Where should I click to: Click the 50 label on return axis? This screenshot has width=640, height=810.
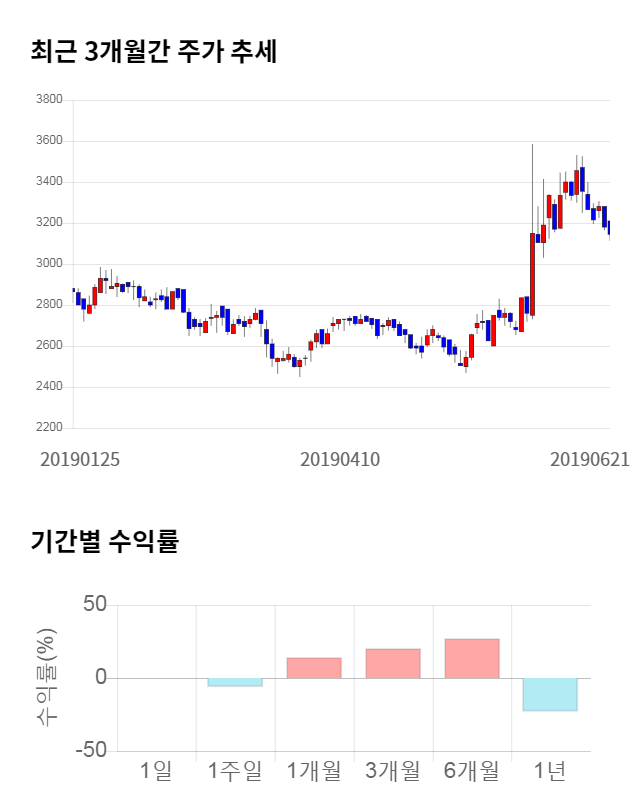(94, 605)
